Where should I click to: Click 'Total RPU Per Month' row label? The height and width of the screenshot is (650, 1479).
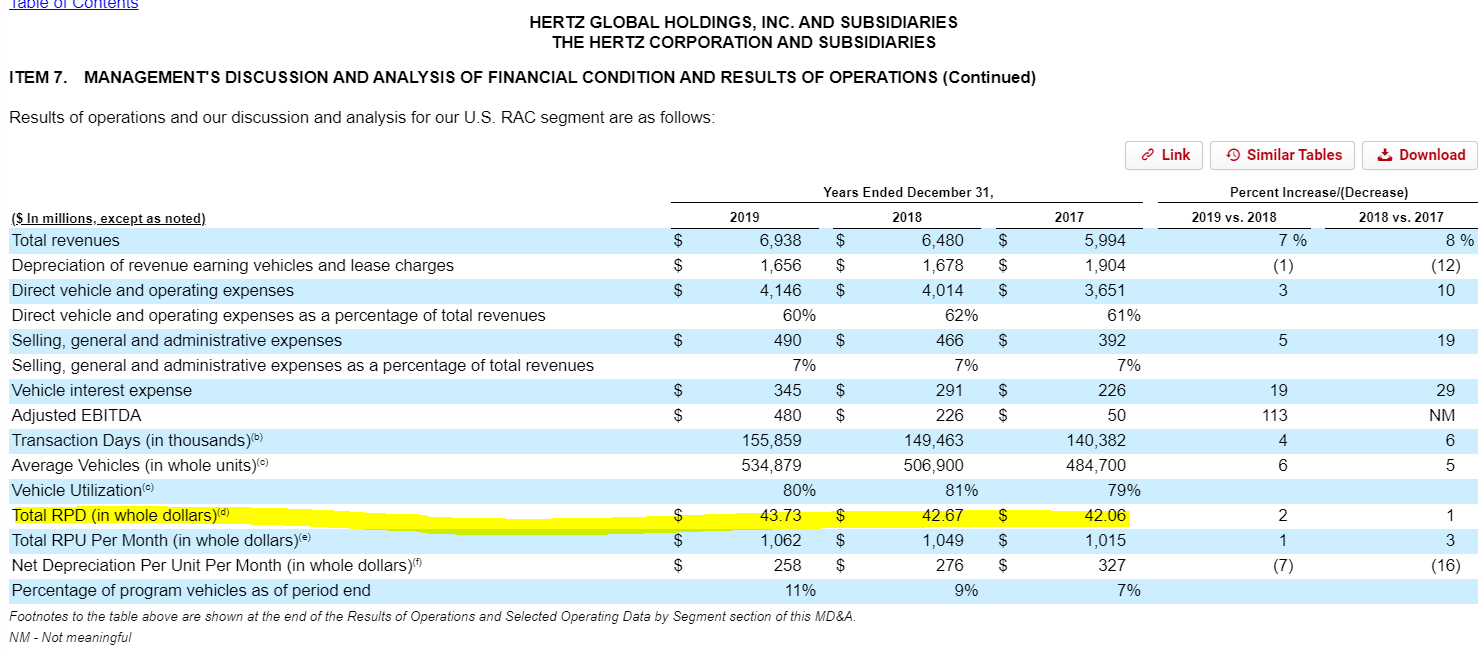(x=162, y=540)
